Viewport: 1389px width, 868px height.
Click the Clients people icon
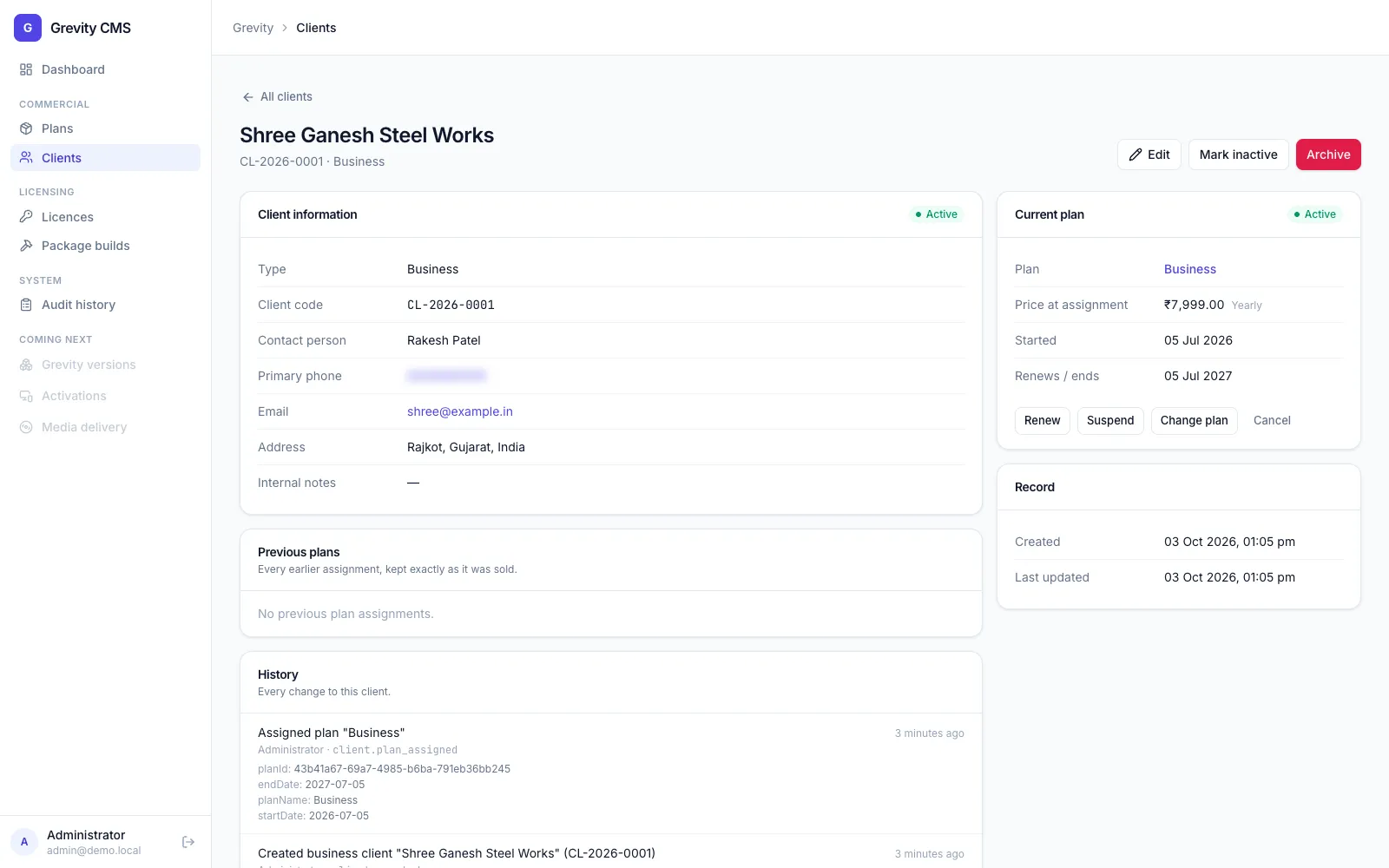[x=26, y=158]
